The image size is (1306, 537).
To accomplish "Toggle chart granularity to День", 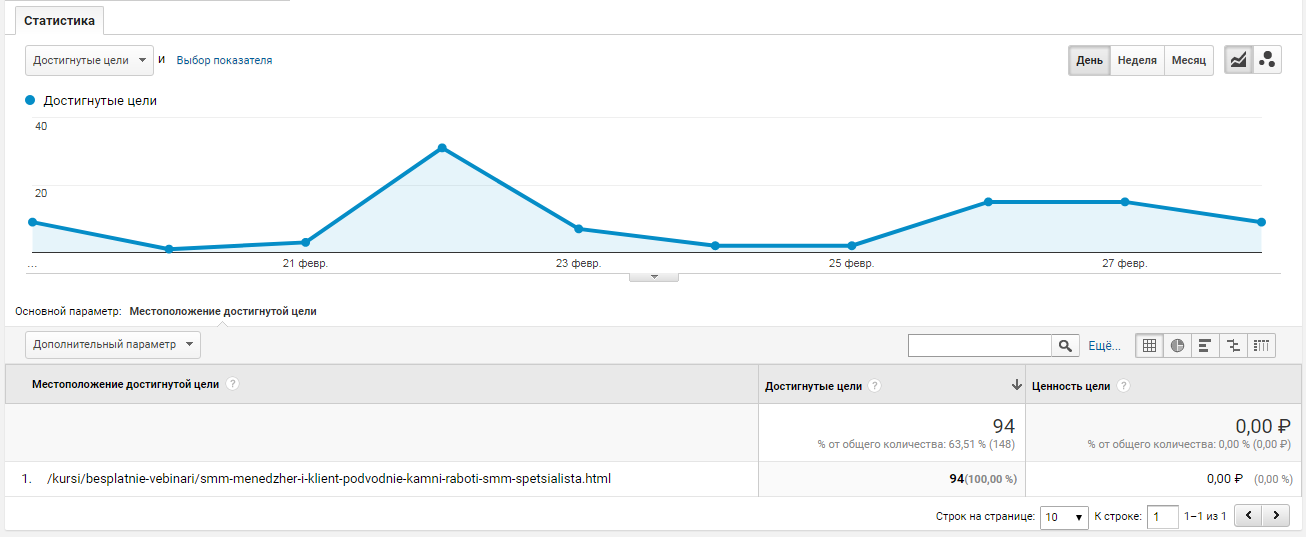I will [x=1089, y=60].
